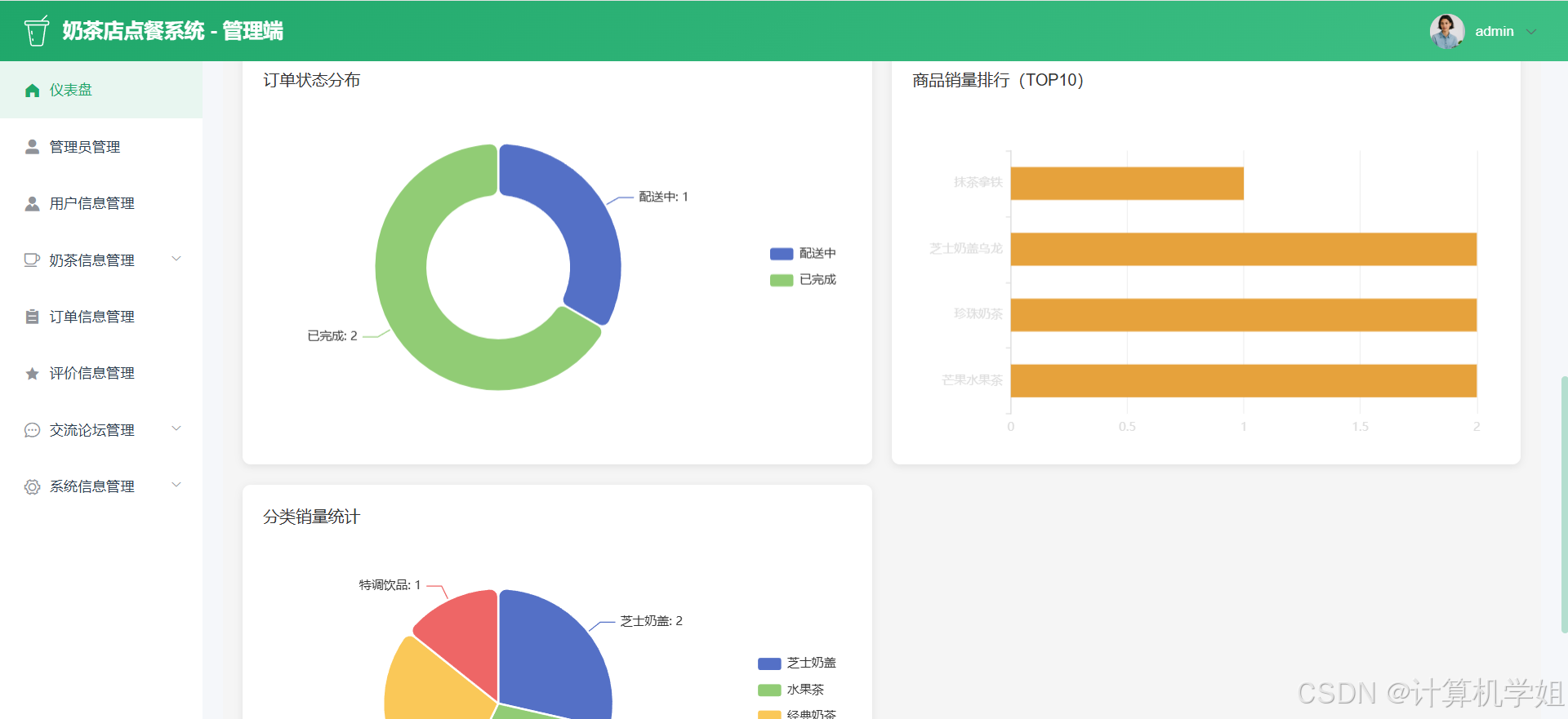The width and height of the screenshot is (1568, 719).
Task: Click the 商品销量排行 (TOP10) card title
Action: point(998,80)
